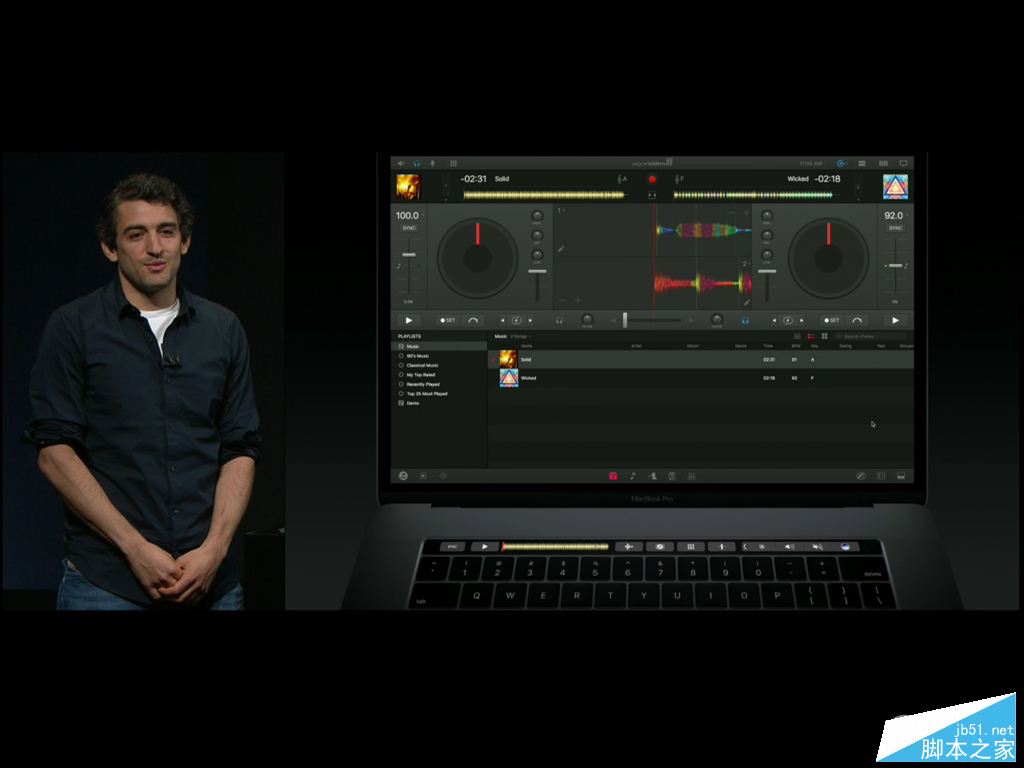Select the Classical Music playlist
The image size is (1024, 768).
(439, 366)
